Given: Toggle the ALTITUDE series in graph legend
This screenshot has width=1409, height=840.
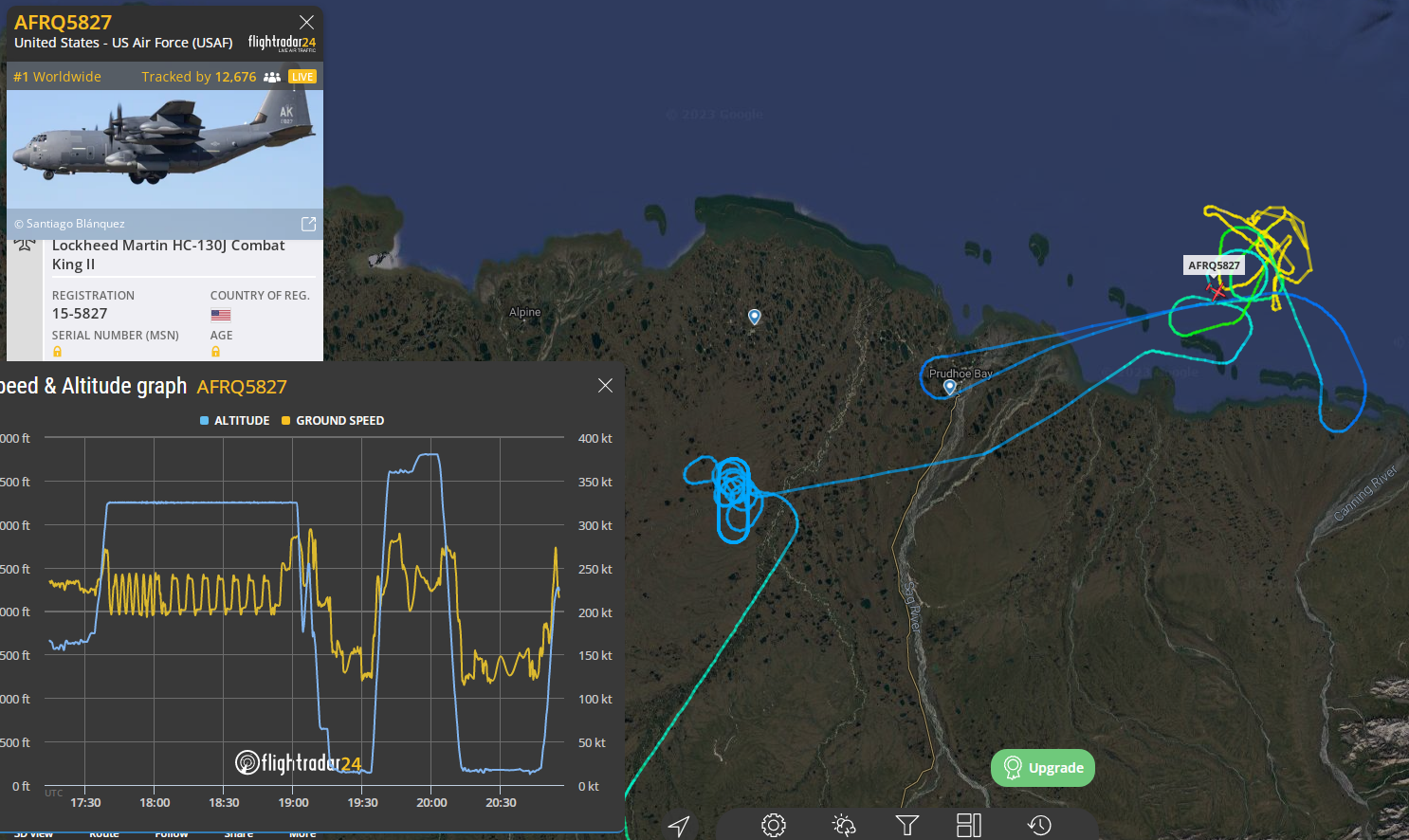Looking at the screenshot, I should click(x=235, y=421).
